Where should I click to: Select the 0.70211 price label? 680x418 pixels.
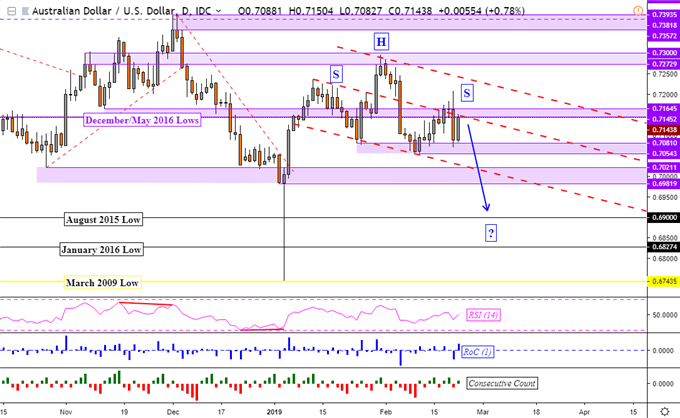663,167
